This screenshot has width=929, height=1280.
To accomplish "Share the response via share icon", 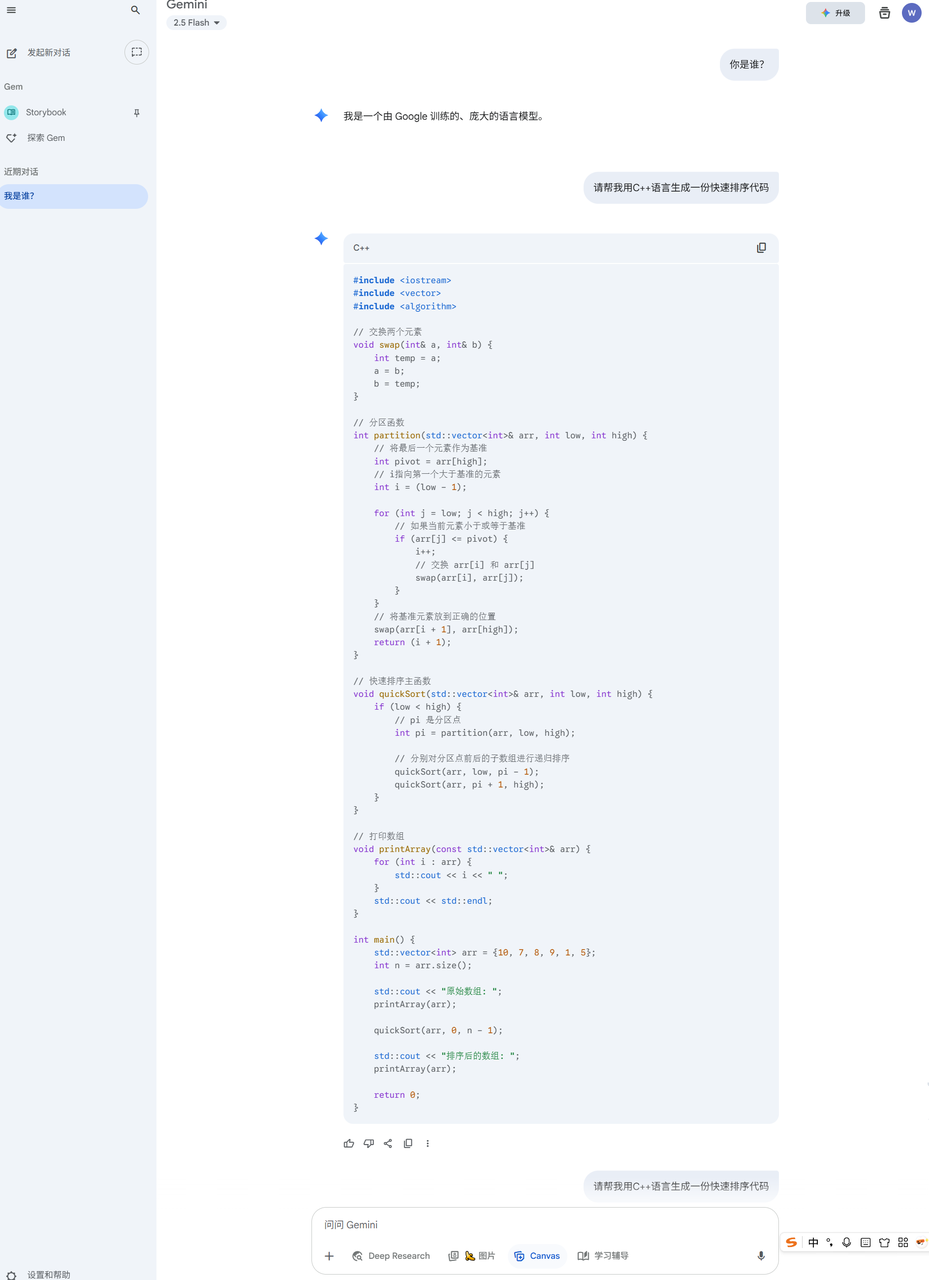I will point(388,1143).
